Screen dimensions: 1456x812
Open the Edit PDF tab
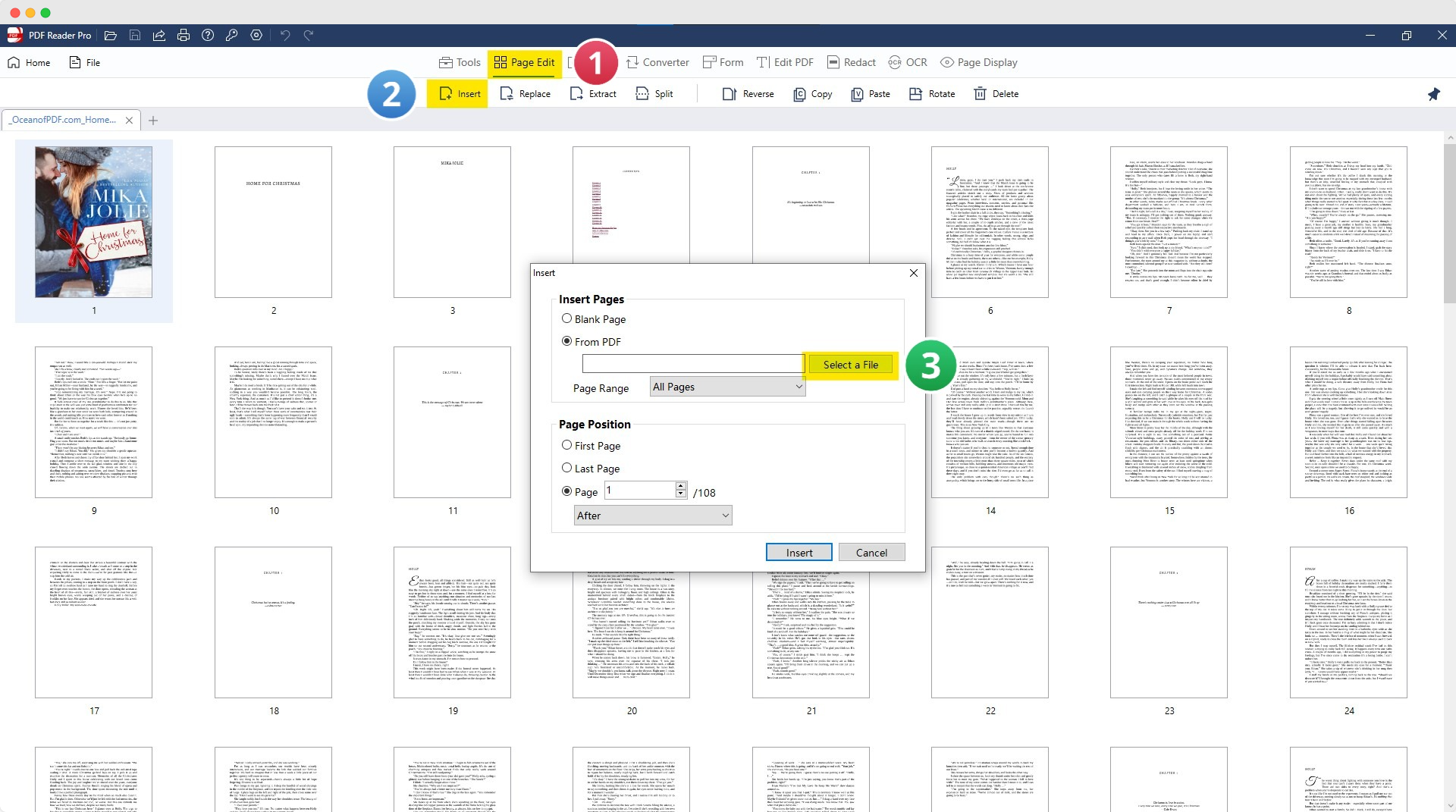[785, 63]
